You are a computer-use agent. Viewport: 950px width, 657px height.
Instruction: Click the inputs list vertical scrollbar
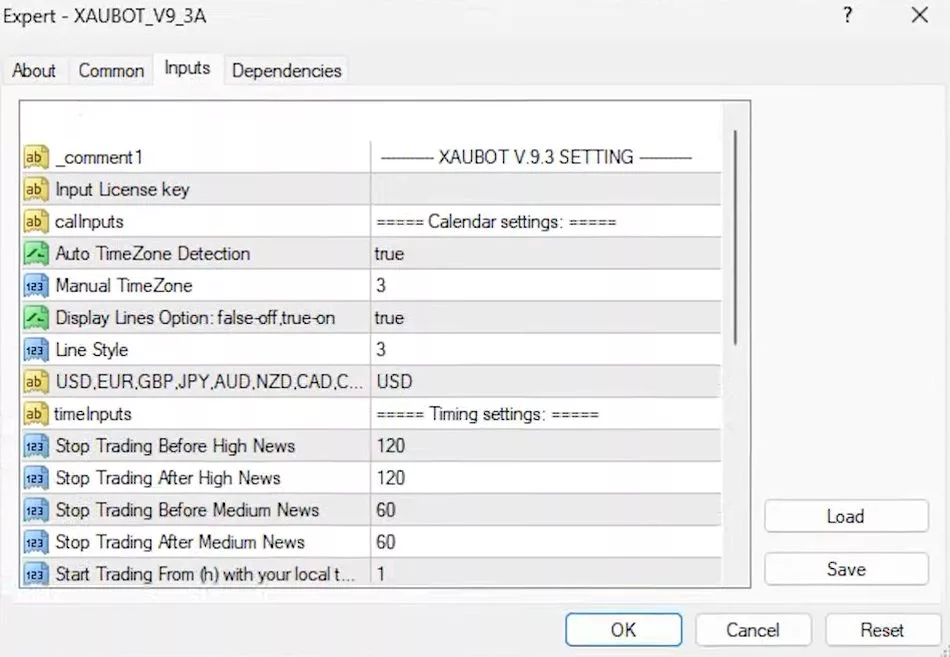pyautogui.click(x=736, y=238)
